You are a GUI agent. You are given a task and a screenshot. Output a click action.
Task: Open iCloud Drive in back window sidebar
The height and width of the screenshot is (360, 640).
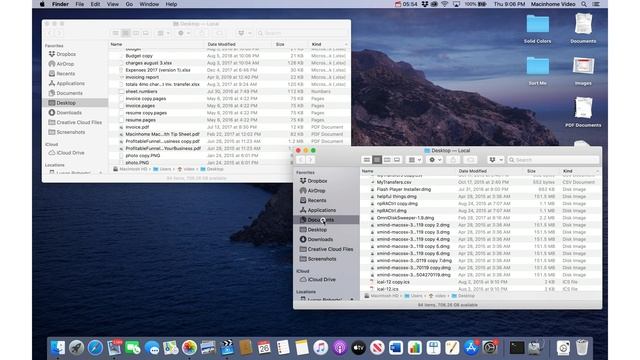point(70,153)
